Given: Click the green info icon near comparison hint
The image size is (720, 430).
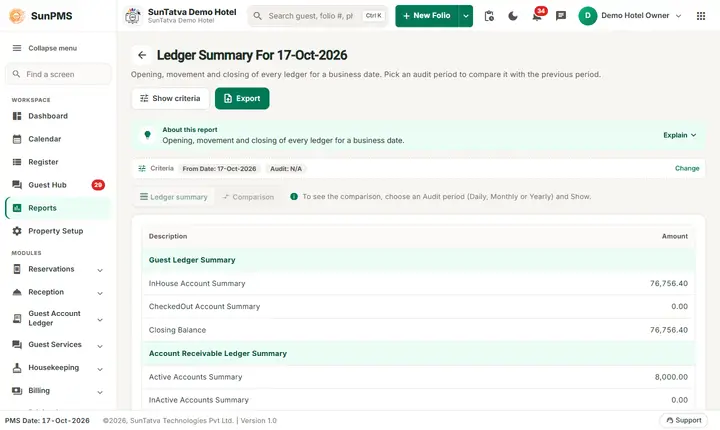Looking at the screenshot, I should click(294, 197).
